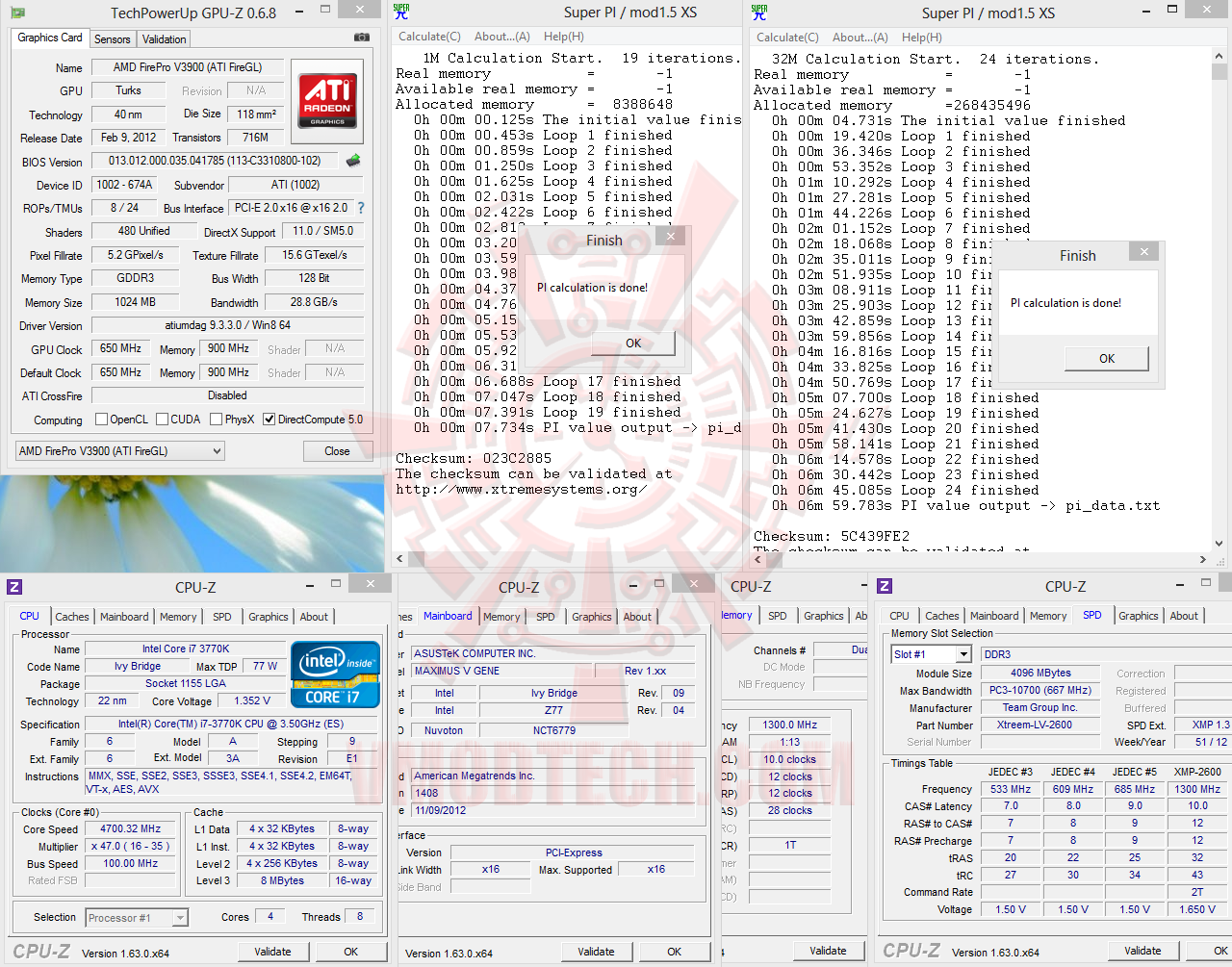Close the 32M Finish dialog with its X
This screenshot has height=967, width=1232.
point(1143,252)
